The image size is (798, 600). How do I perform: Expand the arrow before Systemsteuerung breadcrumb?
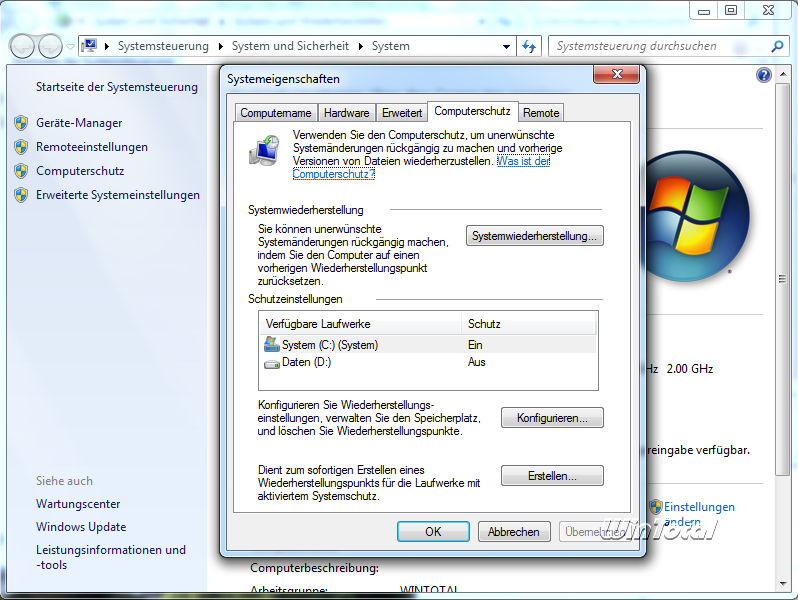tap(107, 46)
